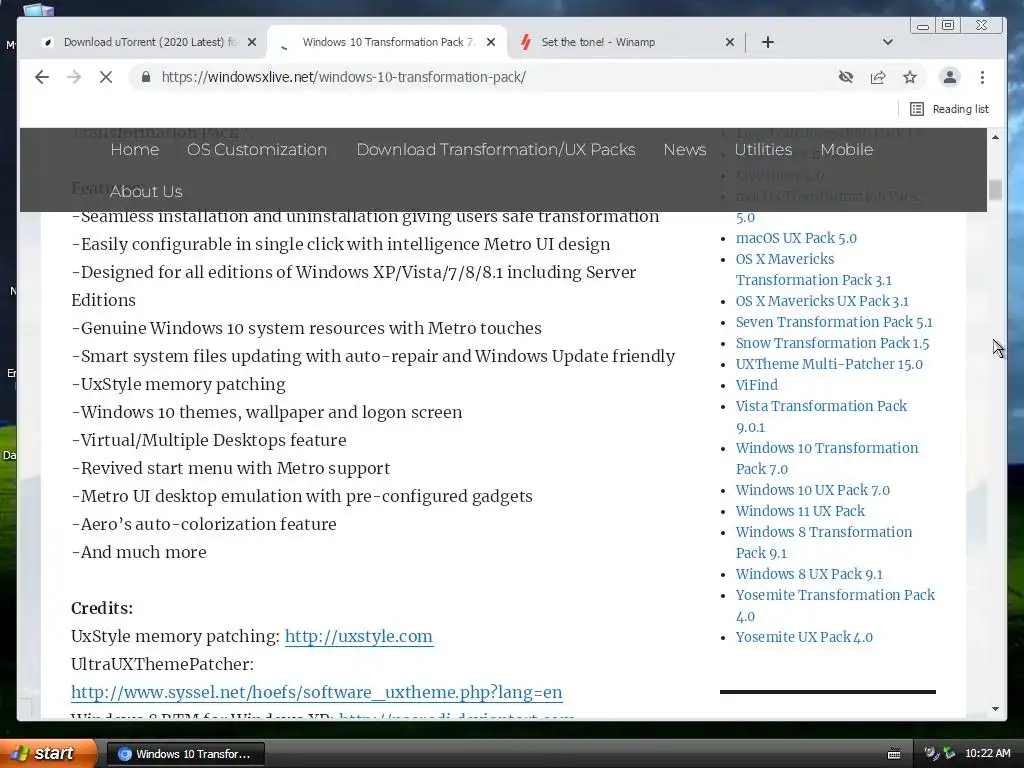Open a new browser tab

point(768,42)
